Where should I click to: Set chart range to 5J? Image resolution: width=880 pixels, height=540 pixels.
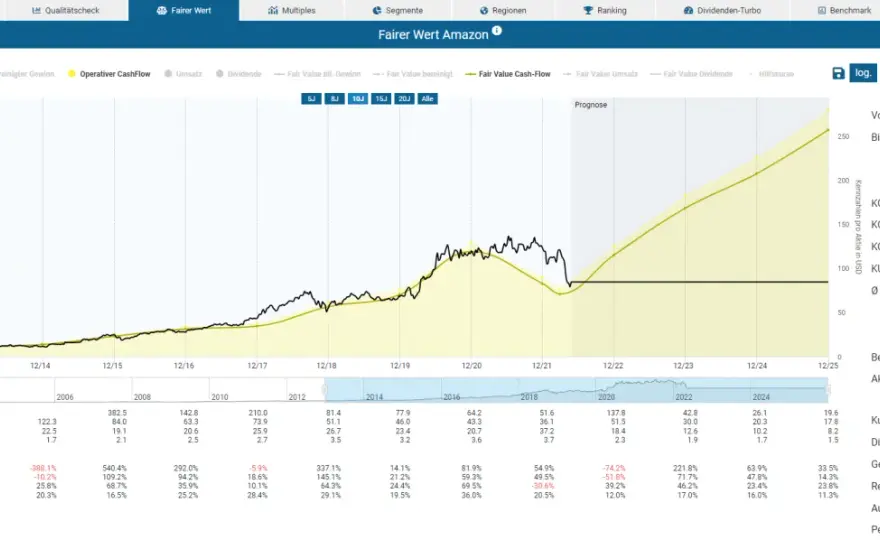[311, 99]
